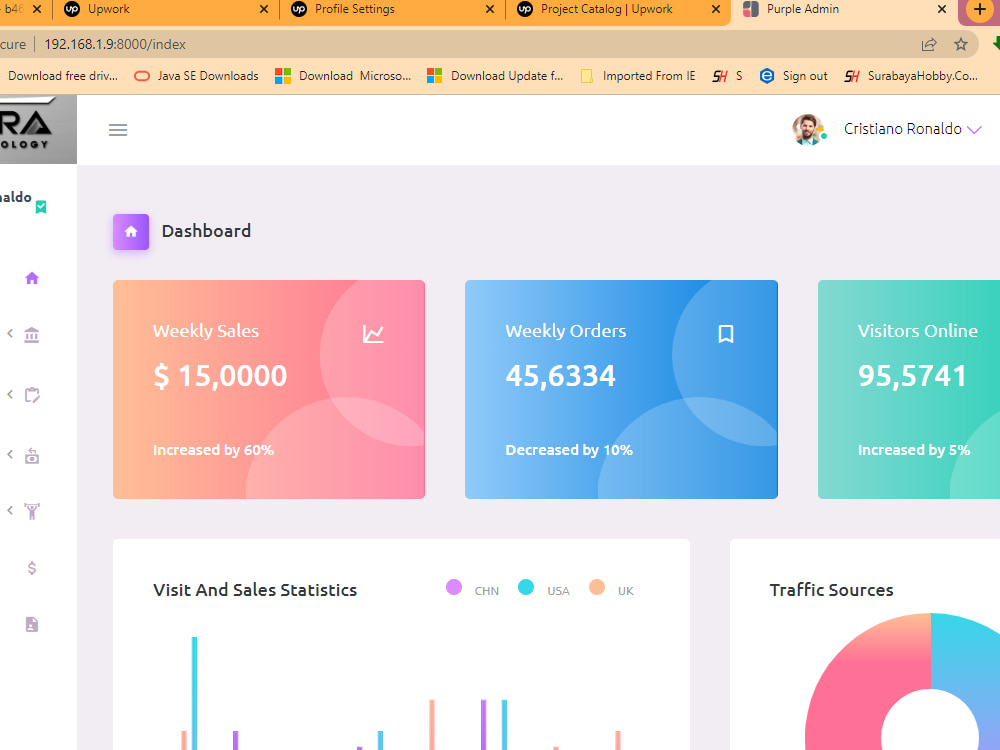Image resolution: width=1000 pixels, height=750 pixels.
Task: Open the SurabayaHobby.Co... bookmark
Action: [911, 76]
